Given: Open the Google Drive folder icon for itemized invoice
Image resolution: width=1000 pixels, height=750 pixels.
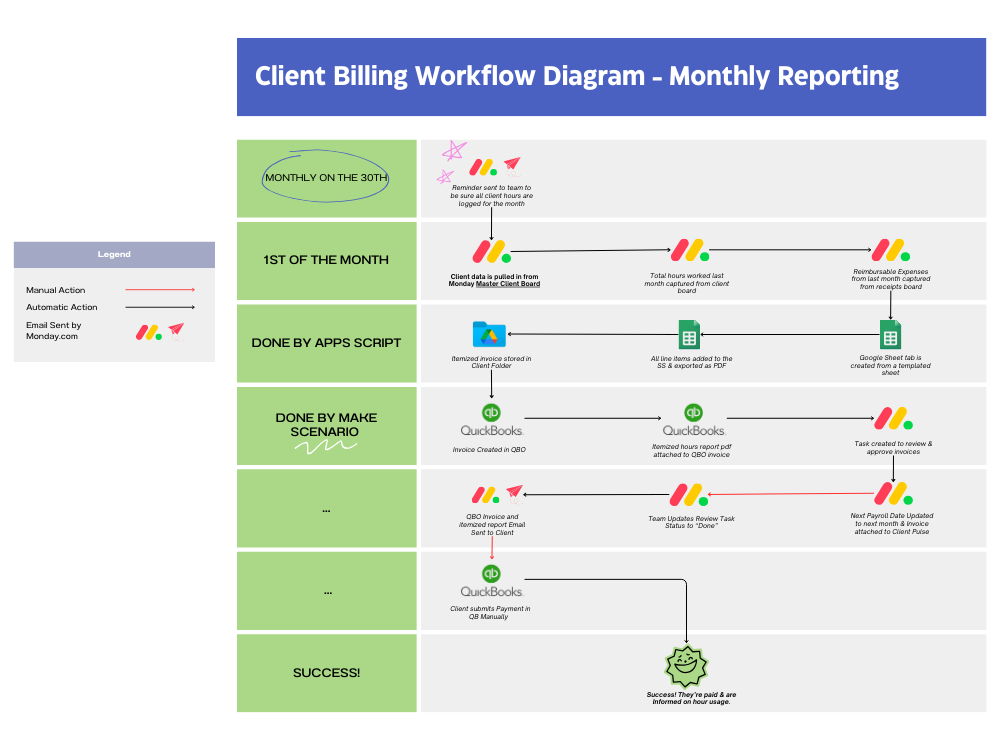Looking at the screenshot, I should pos(489,334).
